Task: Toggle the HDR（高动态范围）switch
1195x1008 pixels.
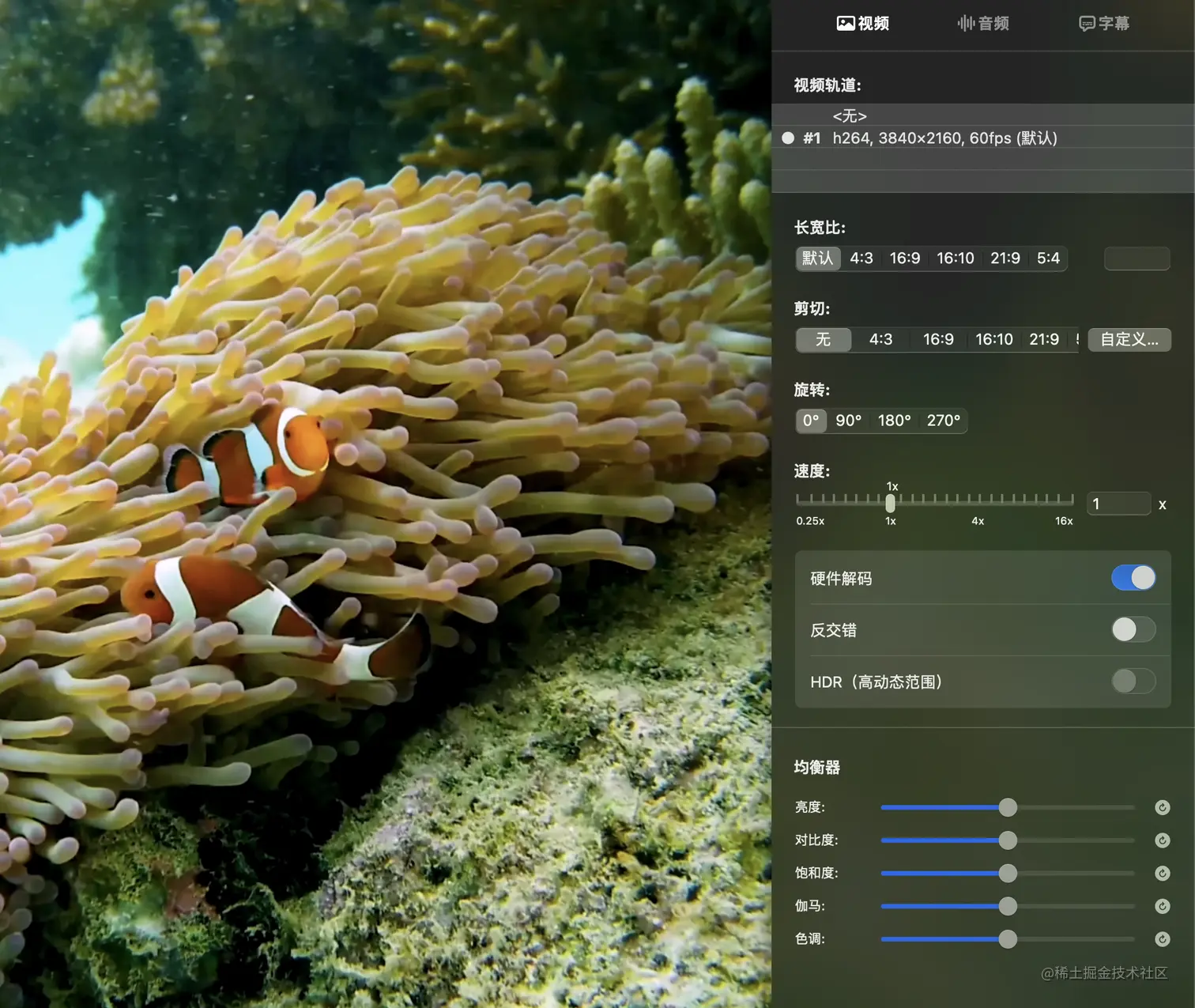Action: [1133, 681]
